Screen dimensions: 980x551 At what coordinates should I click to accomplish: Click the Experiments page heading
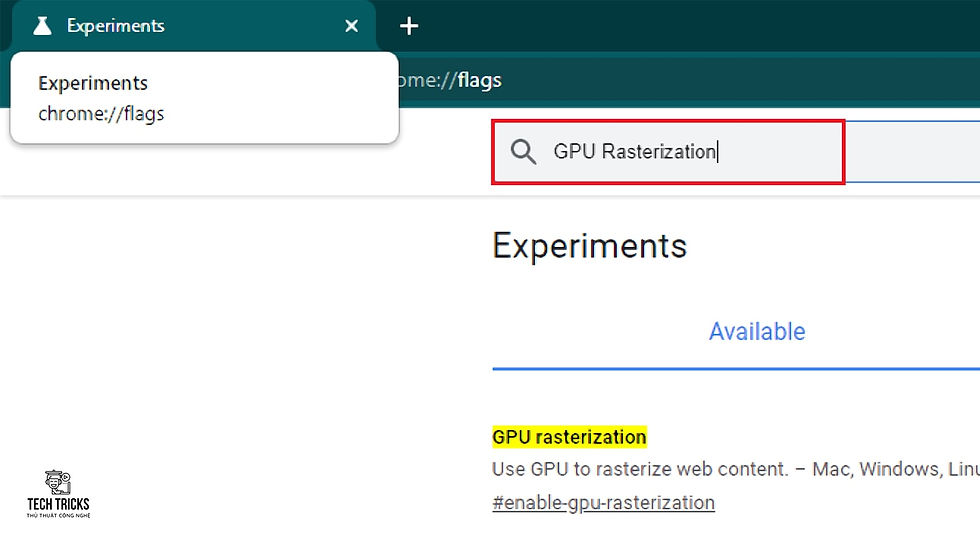click(589, 246)
